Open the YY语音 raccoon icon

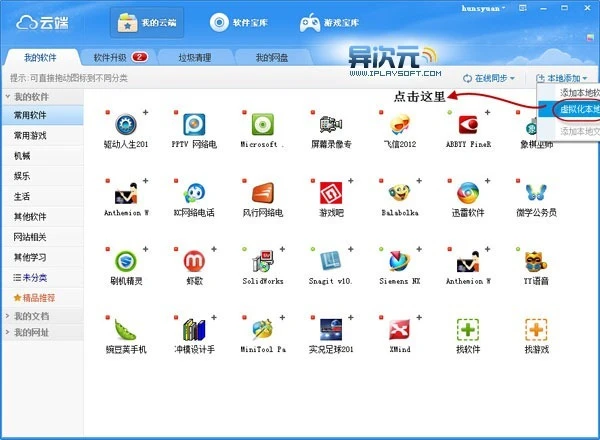coord(536,261)
